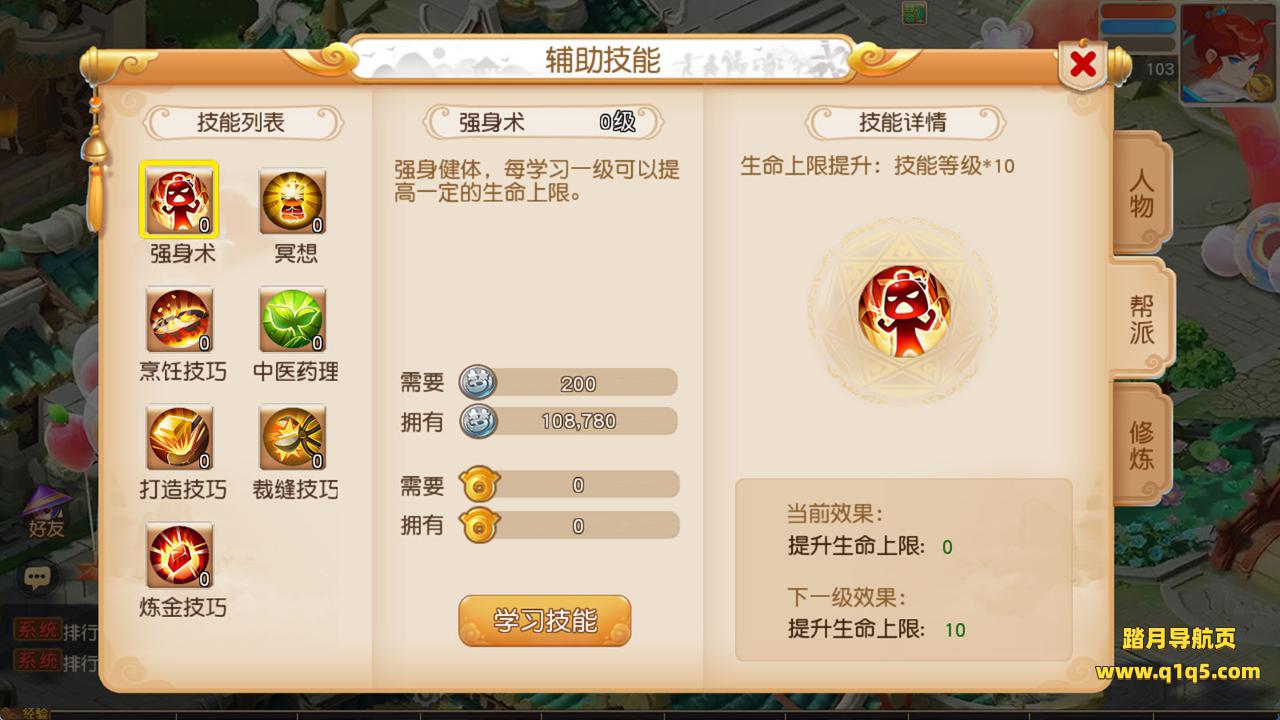Click the 学习技能 learn skill button
1280x720 pixels.
click(545, 621)
